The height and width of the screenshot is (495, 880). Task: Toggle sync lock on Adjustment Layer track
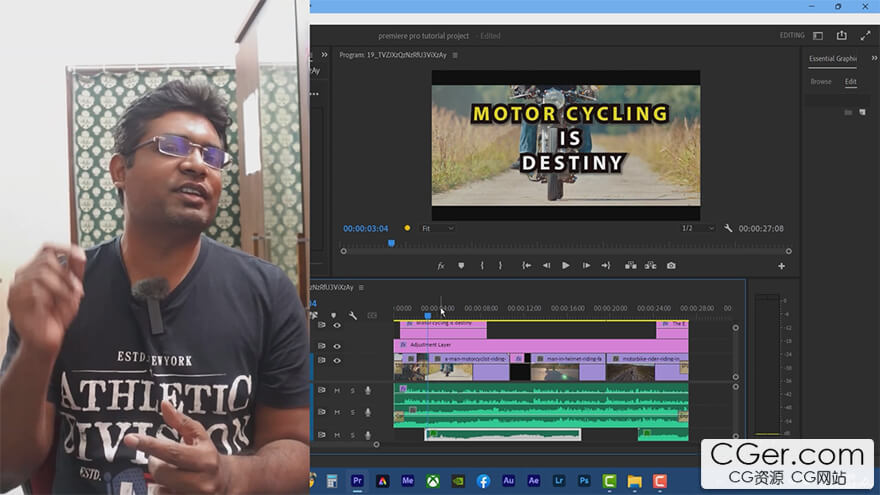tap(322, 346)
